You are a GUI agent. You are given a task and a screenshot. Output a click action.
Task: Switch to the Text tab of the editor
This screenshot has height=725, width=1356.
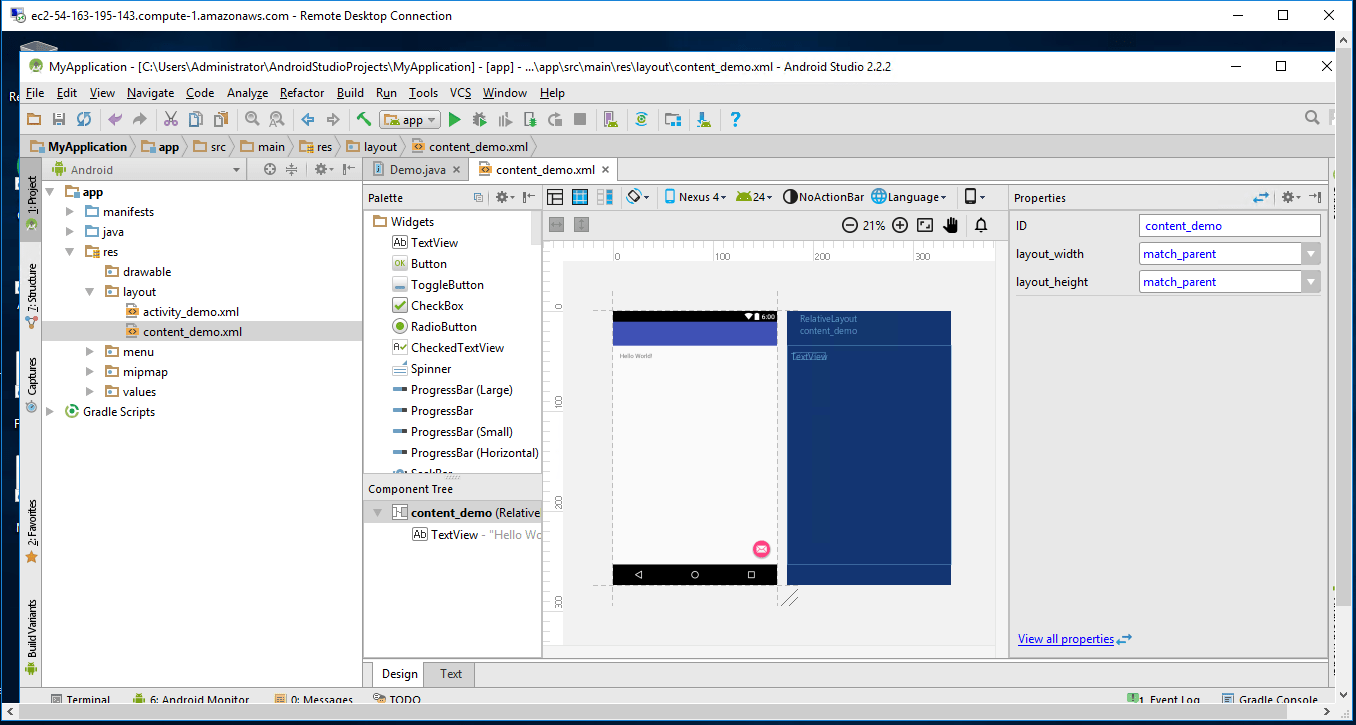tap(448, 674)
